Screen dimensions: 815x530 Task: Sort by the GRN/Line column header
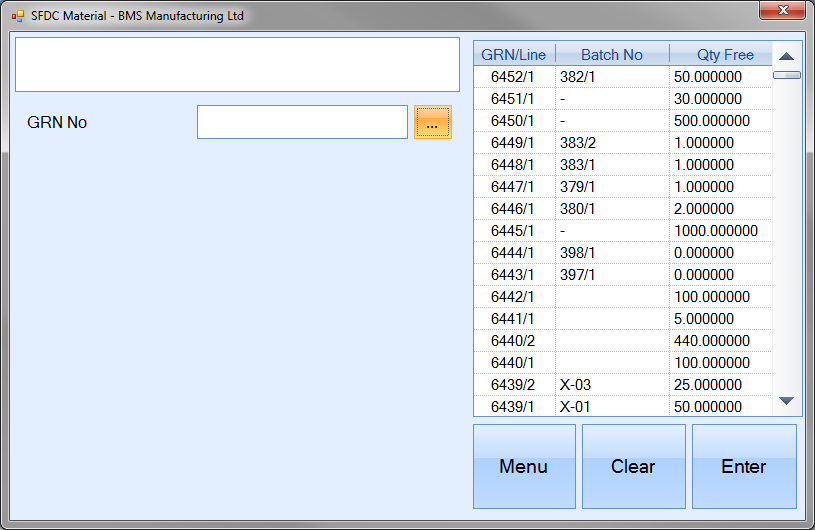pos(513,55)
